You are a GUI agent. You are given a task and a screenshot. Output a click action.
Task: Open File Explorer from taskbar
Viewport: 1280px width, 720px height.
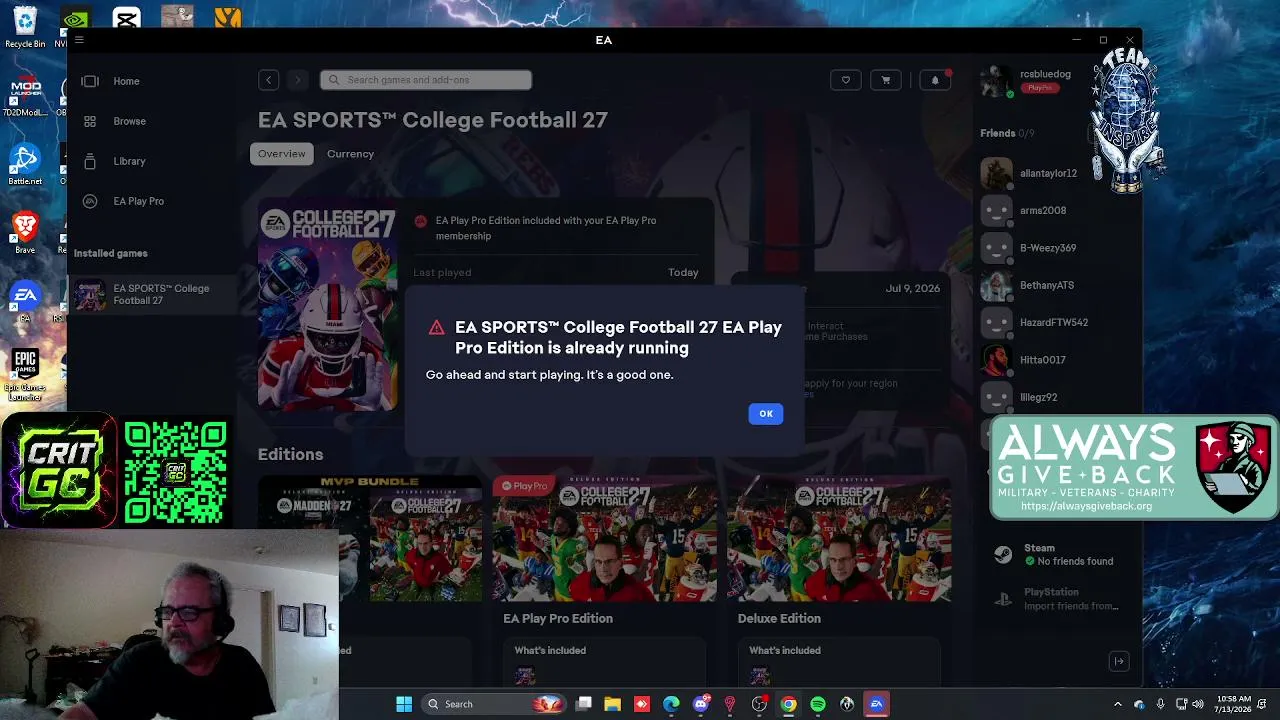pos(613,704)
